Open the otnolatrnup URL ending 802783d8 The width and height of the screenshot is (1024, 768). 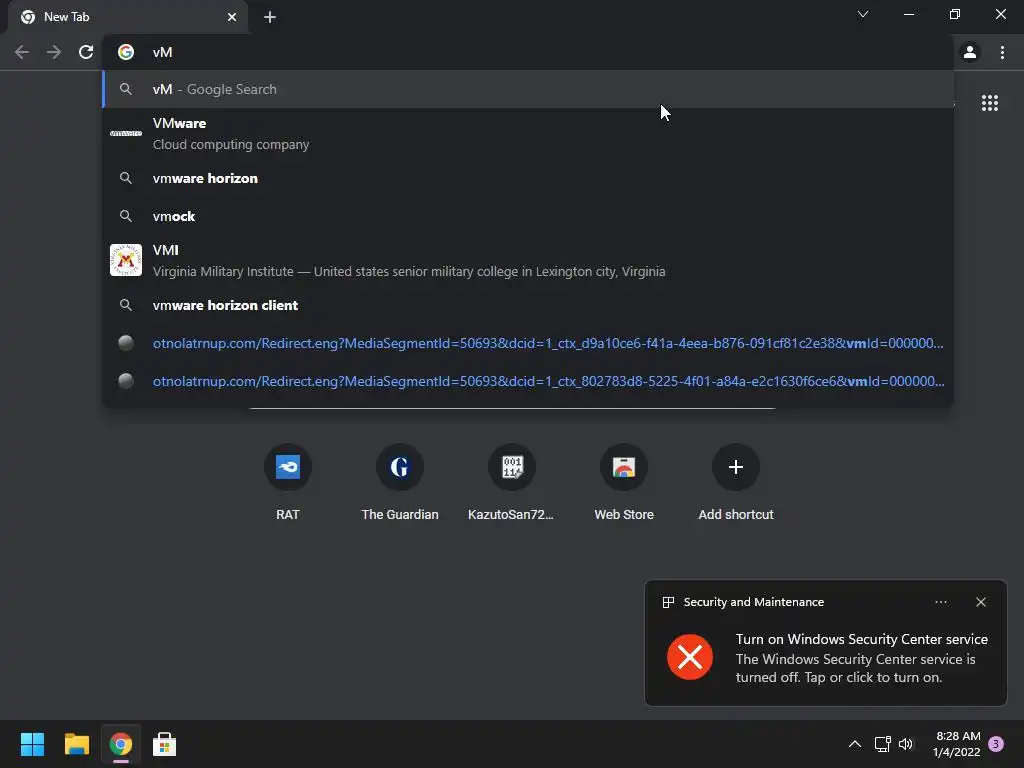[x=528, y=381]
